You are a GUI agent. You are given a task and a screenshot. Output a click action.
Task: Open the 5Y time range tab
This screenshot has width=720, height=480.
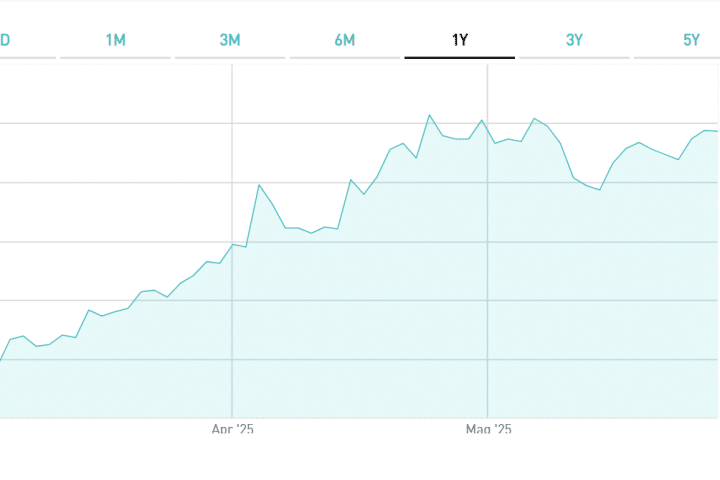click(x=691, y=40)
